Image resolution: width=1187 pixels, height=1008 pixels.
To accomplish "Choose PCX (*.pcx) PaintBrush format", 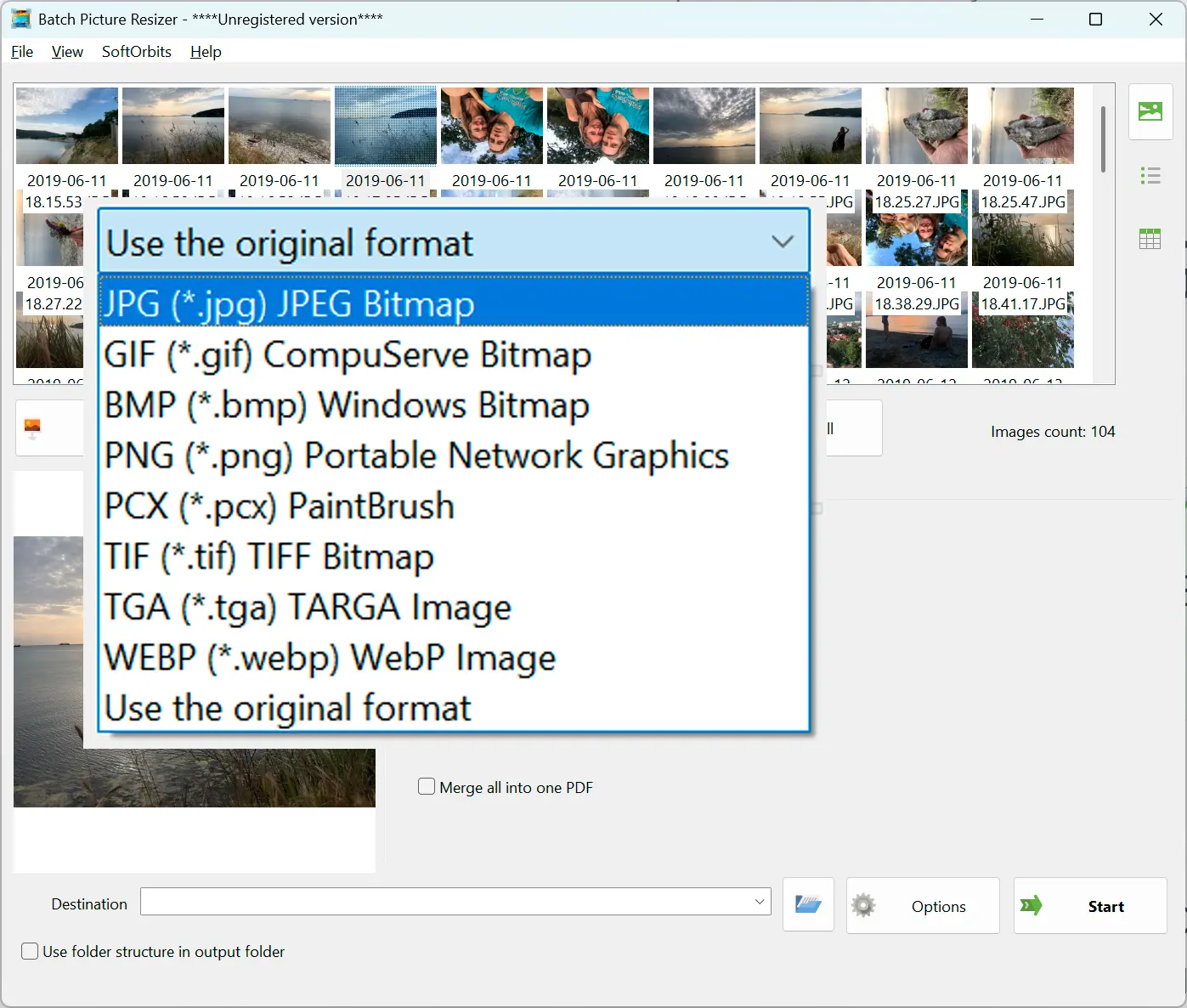I will pos(454,506).
